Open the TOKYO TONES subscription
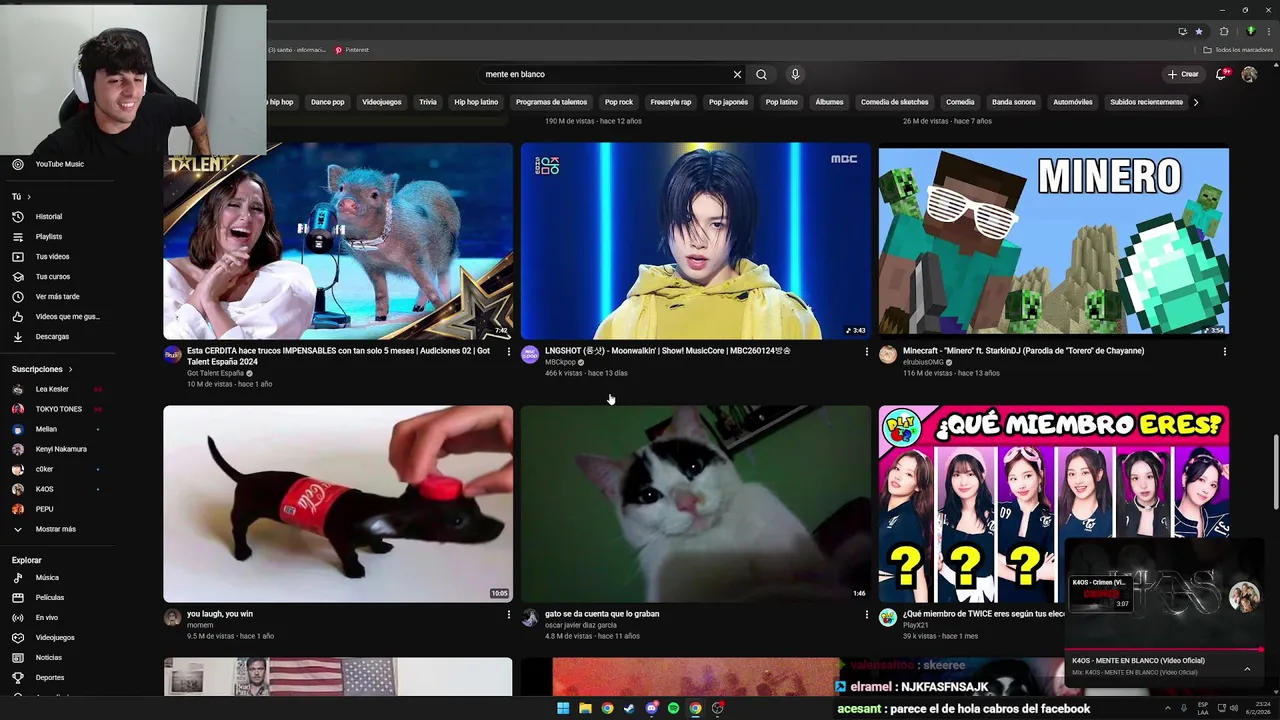 point(58,409)
